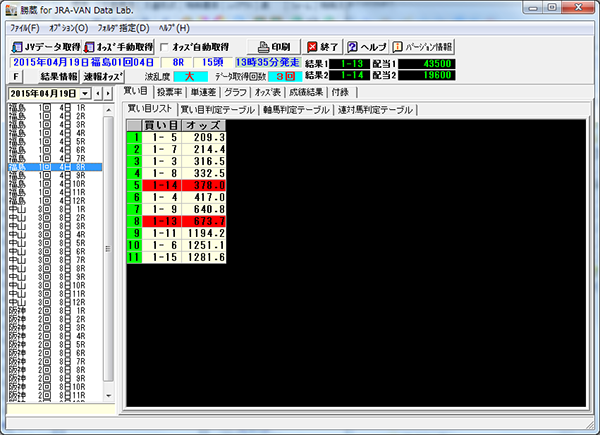Select row 11 bet 1-15
Image resolution: width=600 pixels, height=435 pixels.
tap(162, 257)
